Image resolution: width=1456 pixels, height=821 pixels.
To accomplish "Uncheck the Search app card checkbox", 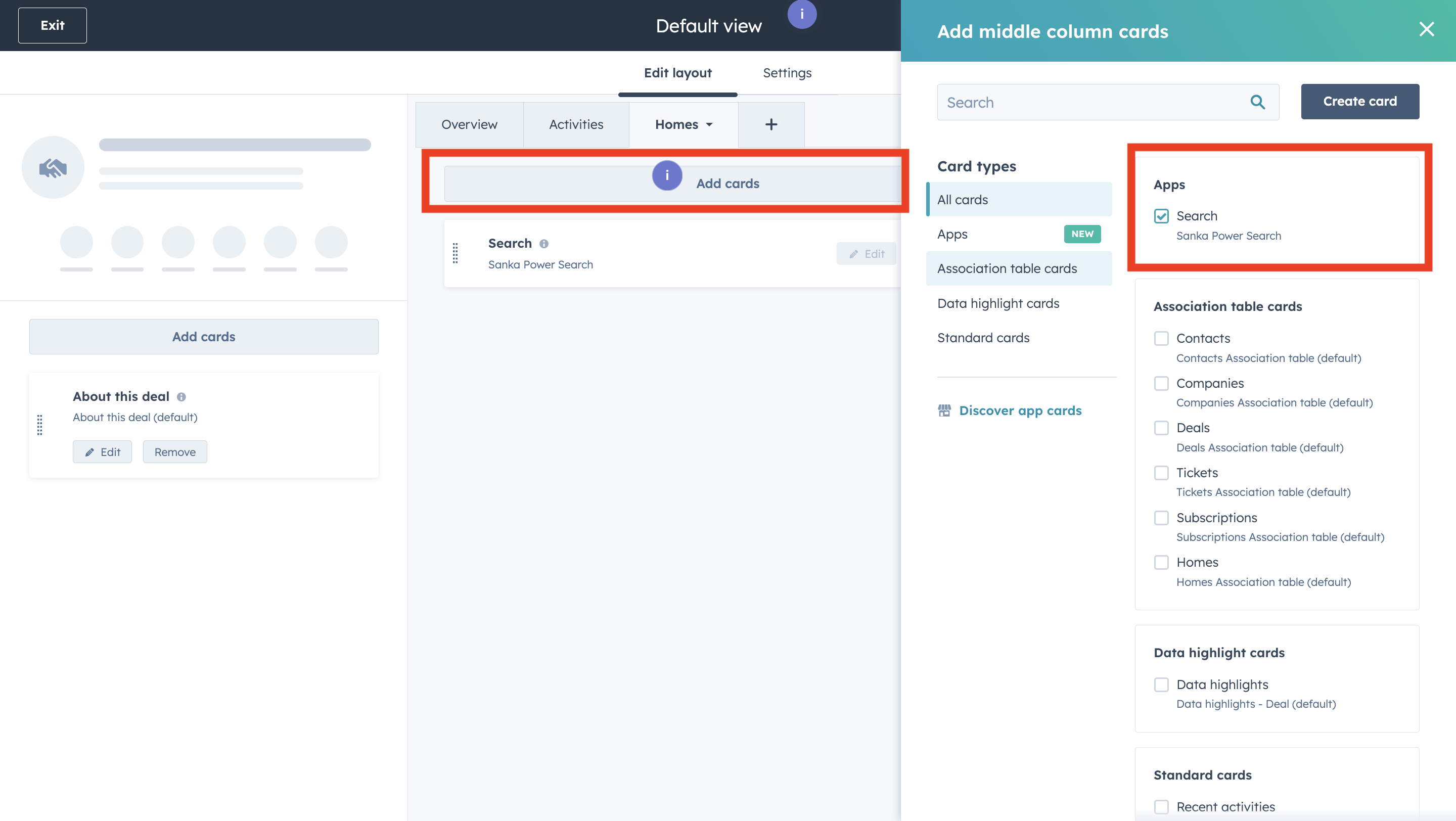I will (1161, 216).
